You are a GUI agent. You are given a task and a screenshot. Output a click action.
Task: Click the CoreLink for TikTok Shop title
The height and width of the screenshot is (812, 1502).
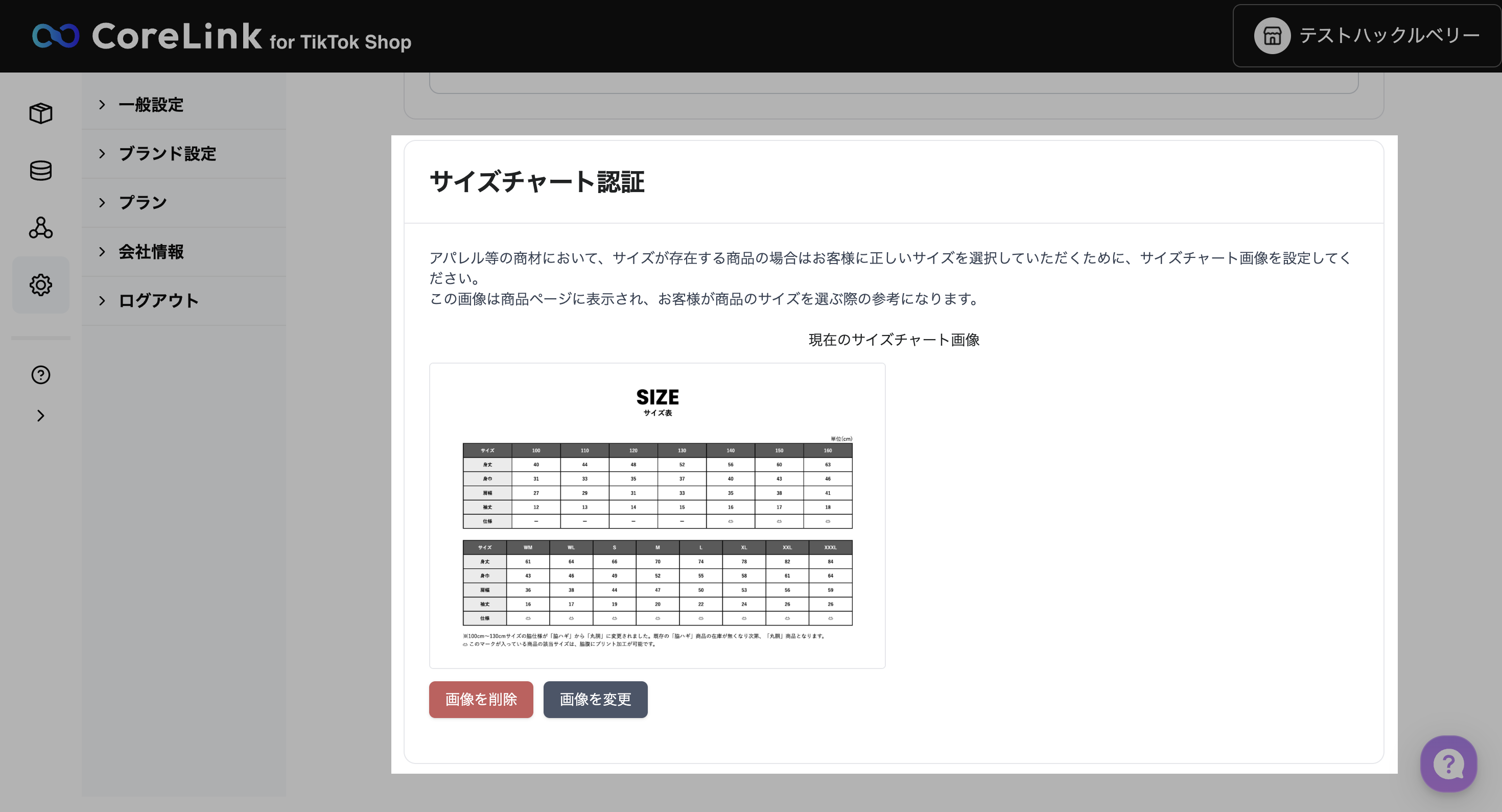(251, 37)
